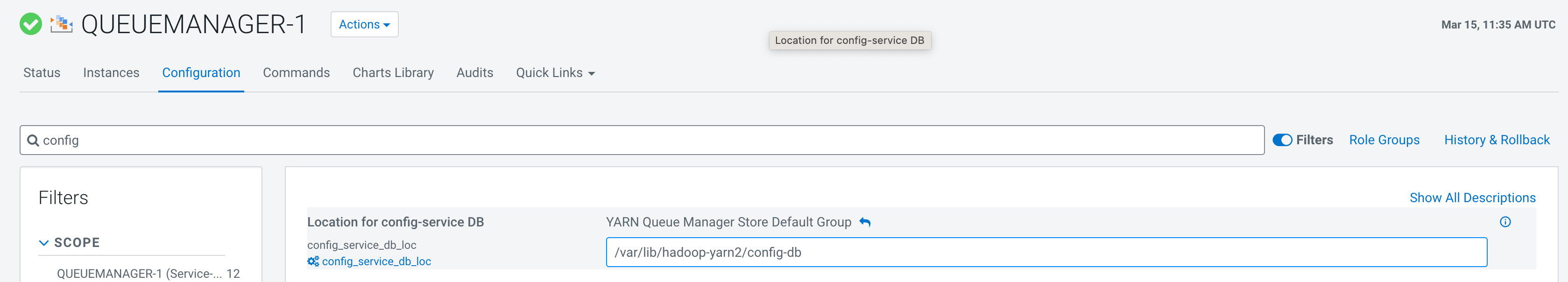
Task: Go to the Commands tab
Action: (296, 73)
